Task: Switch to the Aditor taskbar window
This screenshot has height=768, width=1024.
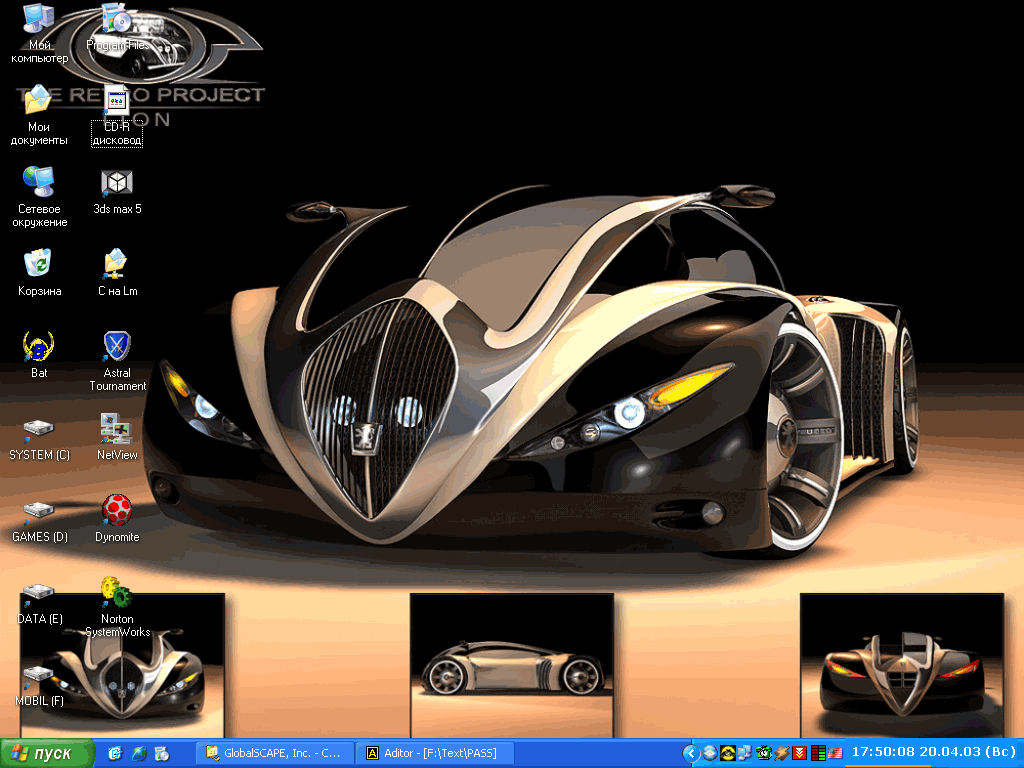Action: click(x=435, y=754)
